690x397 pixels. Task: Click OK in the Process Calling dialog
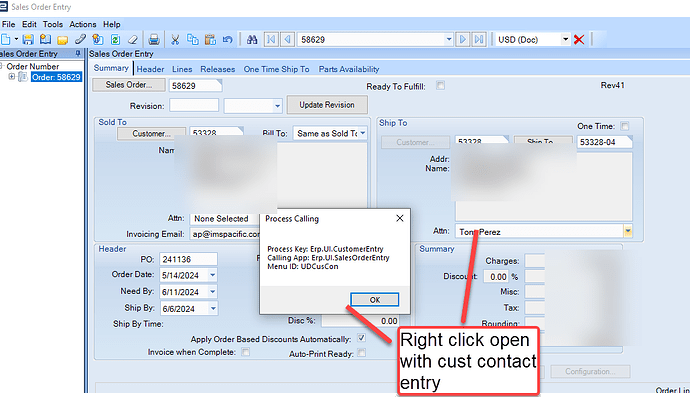374,300
